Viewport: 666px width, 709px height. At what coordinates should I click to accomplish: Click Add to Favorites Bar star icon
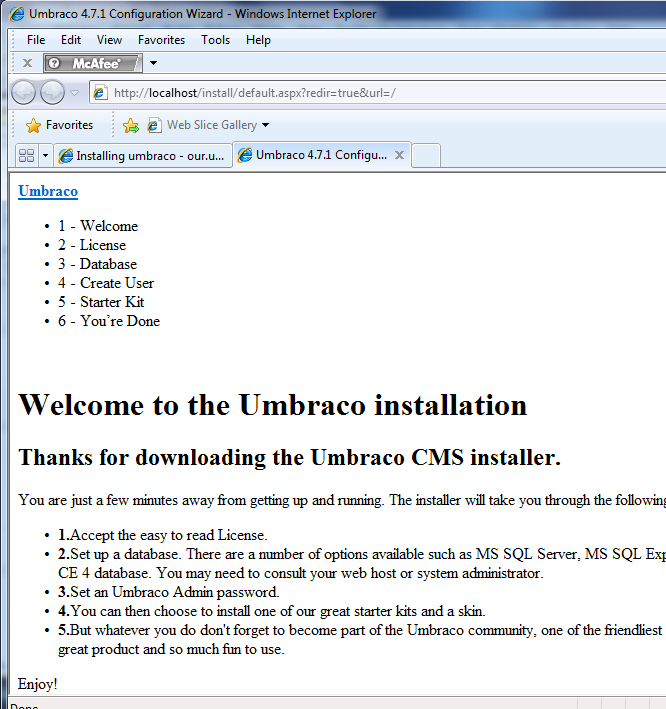point(131,125)
